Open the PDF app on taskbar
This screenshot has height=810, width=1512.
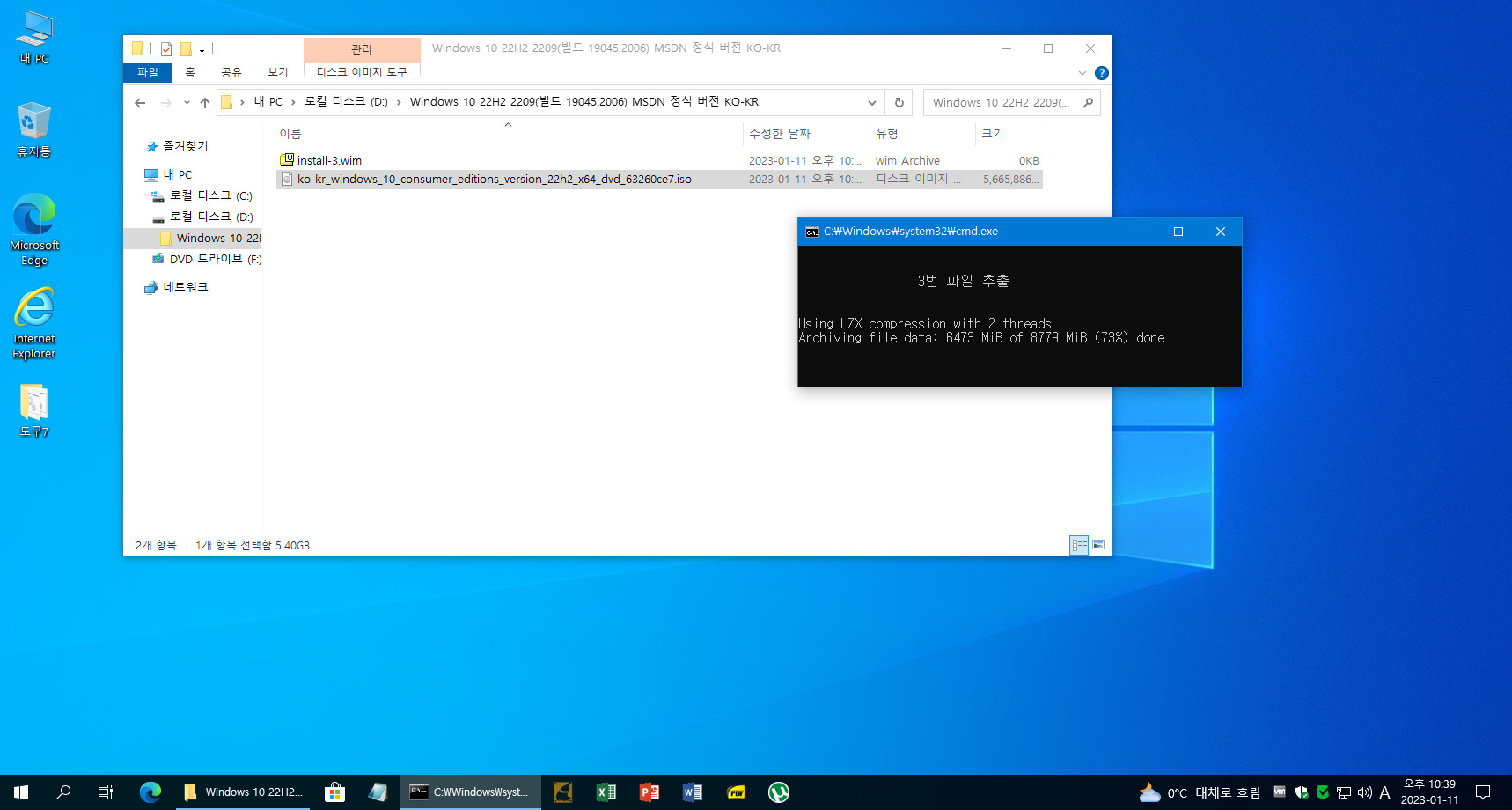click(x=736, y=792)
